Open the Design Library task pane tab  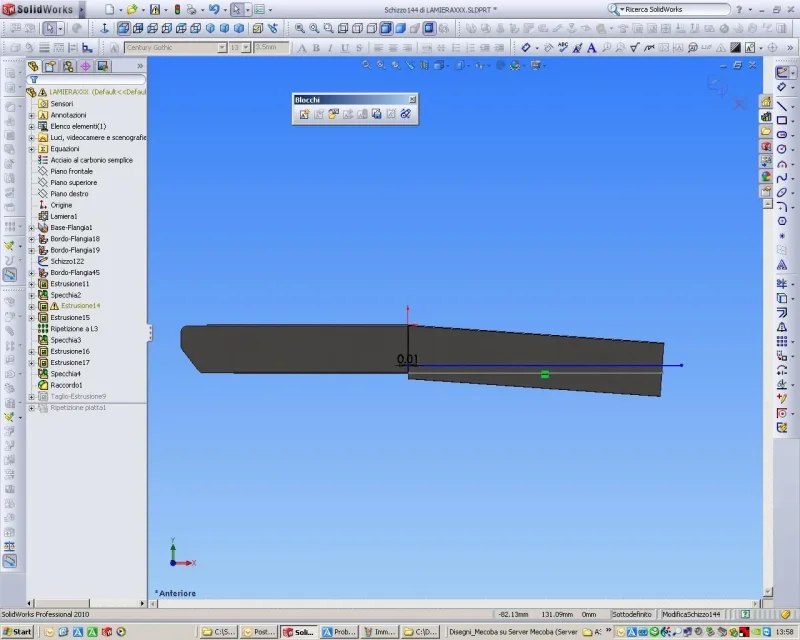pos(766,117)
